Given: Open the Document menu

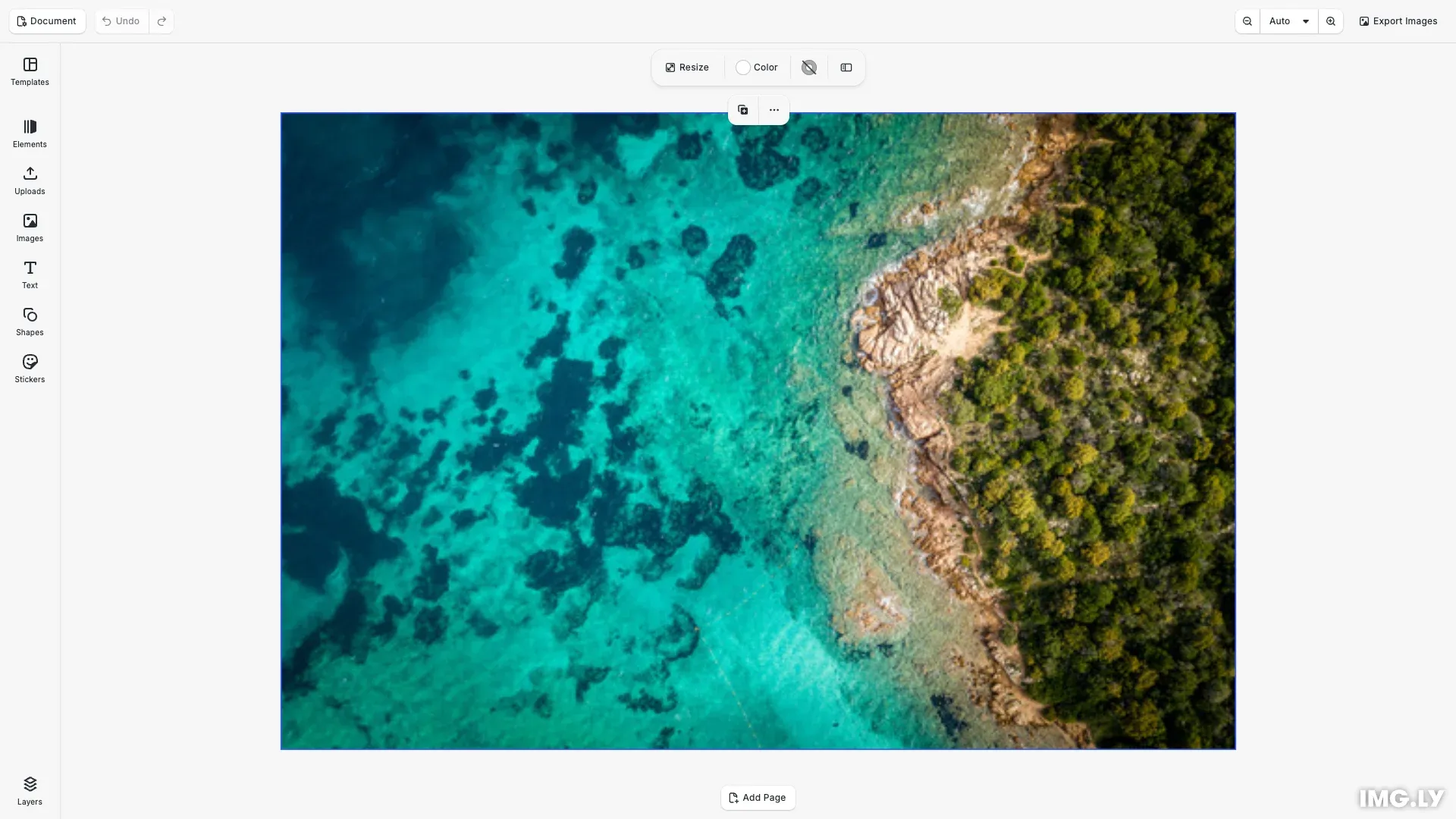Looking at the screenshot, I should tap(47, 21).
